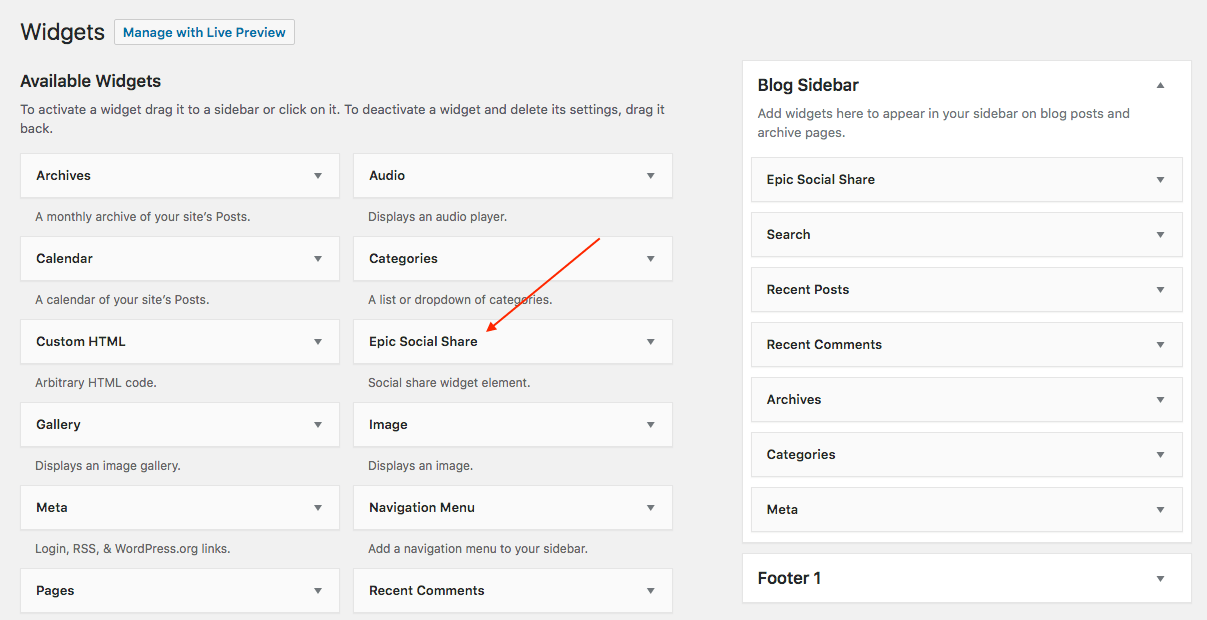Open the Custom HTML widget arrow
The image size is (1207, 620).
click(x=318, y=342)
